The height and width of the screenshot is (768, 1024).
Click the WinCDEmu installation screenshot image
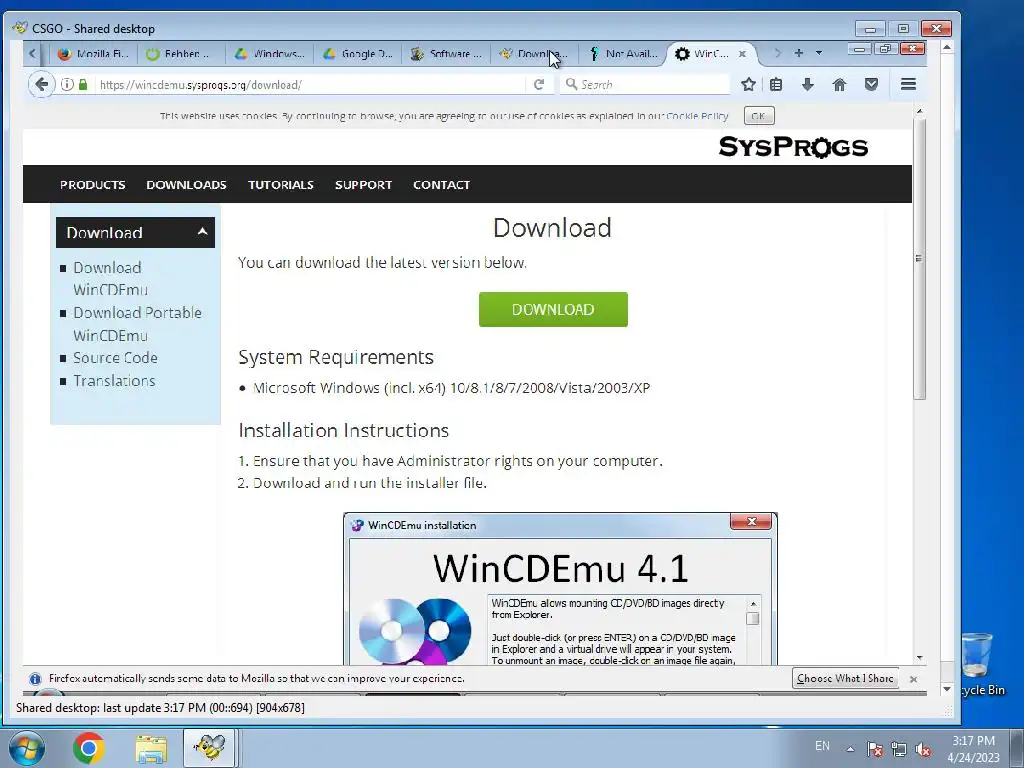pyautogui.click(x=560, y=589)
